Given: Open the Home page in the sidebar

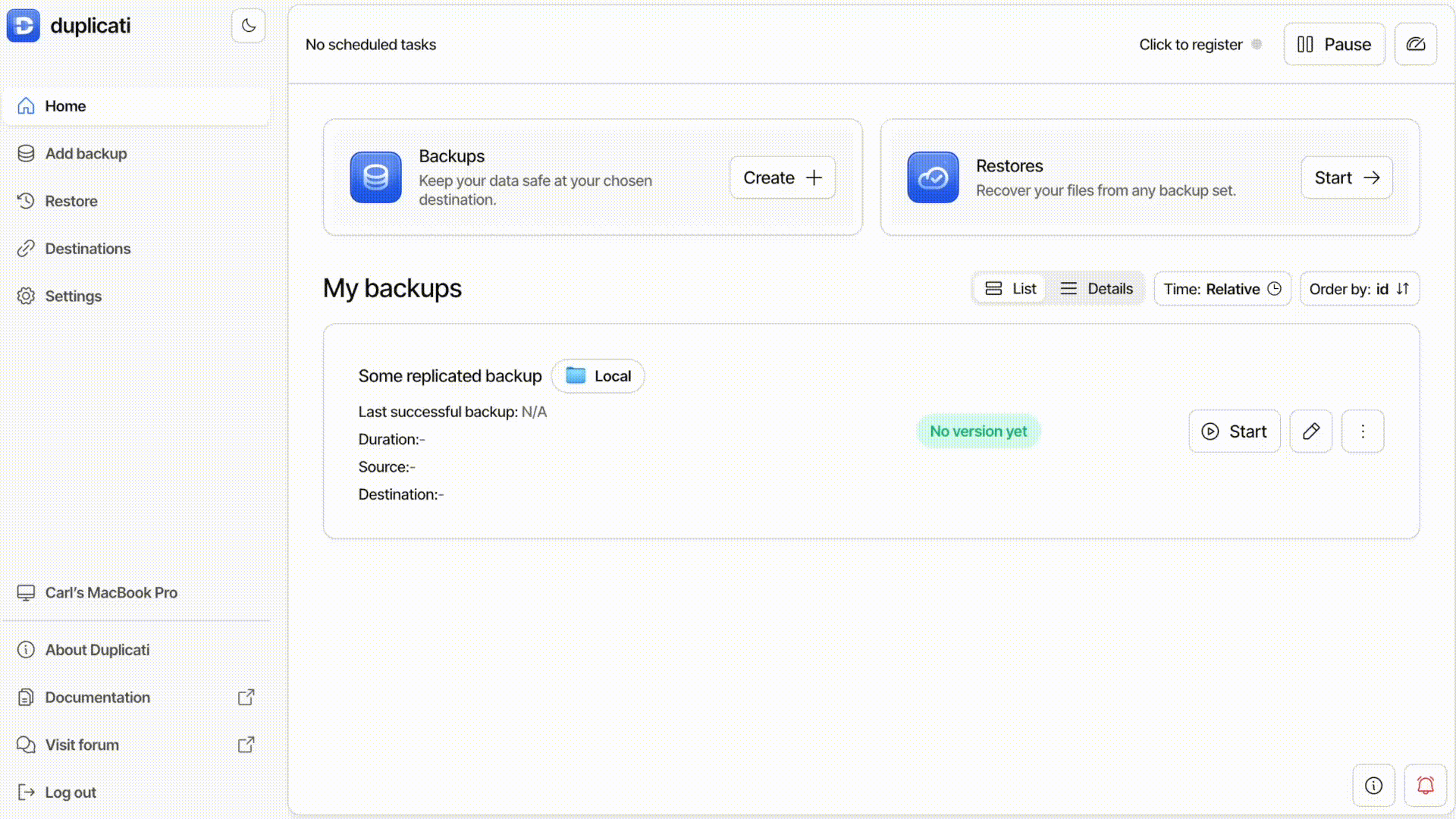Looking at the screenshot, I should click(136, 106).
